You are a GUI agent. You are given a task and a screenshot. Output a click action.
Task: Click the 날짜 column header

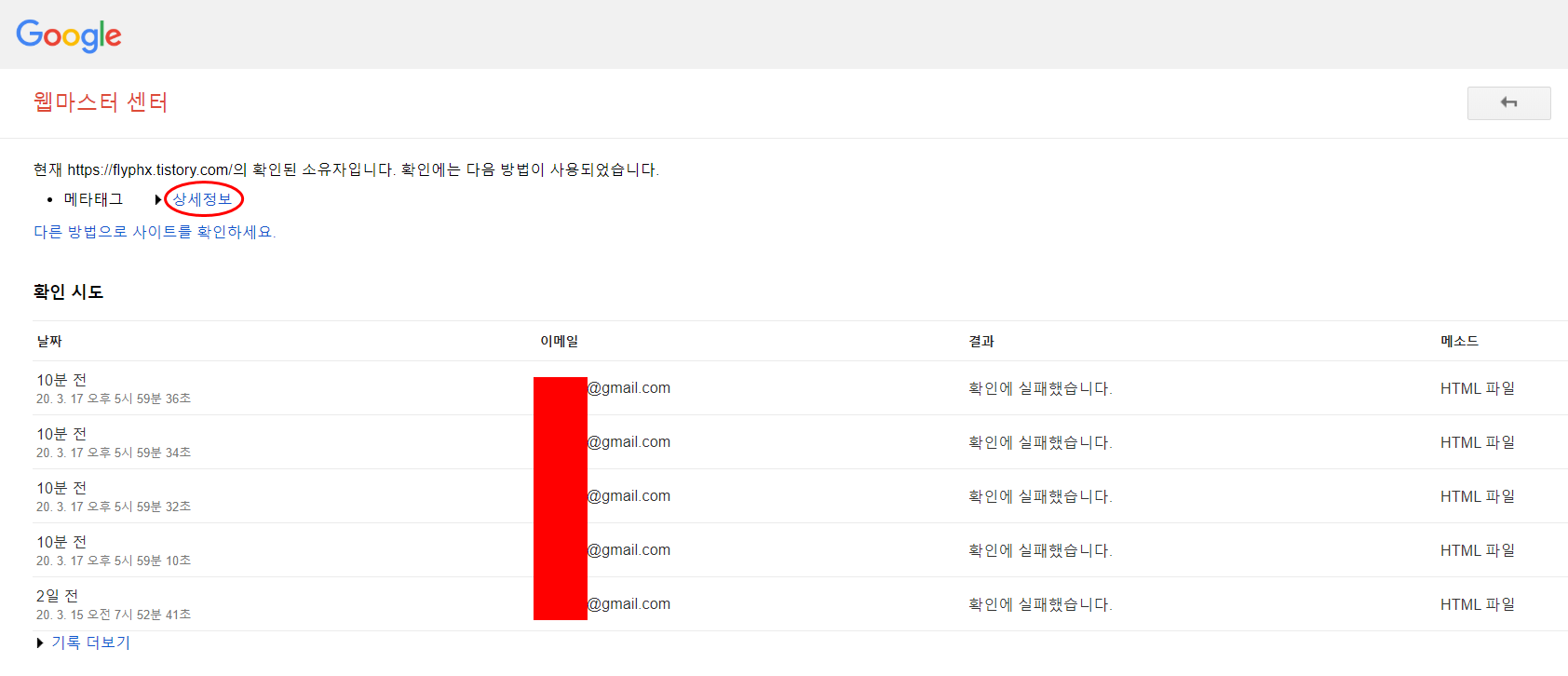click(x=49, y=342)
